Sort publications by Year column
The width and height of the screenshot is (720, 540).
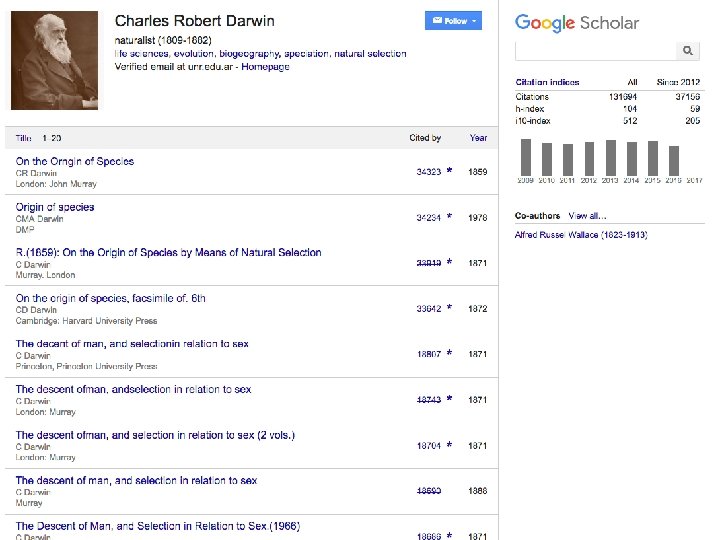pos(478,138)
